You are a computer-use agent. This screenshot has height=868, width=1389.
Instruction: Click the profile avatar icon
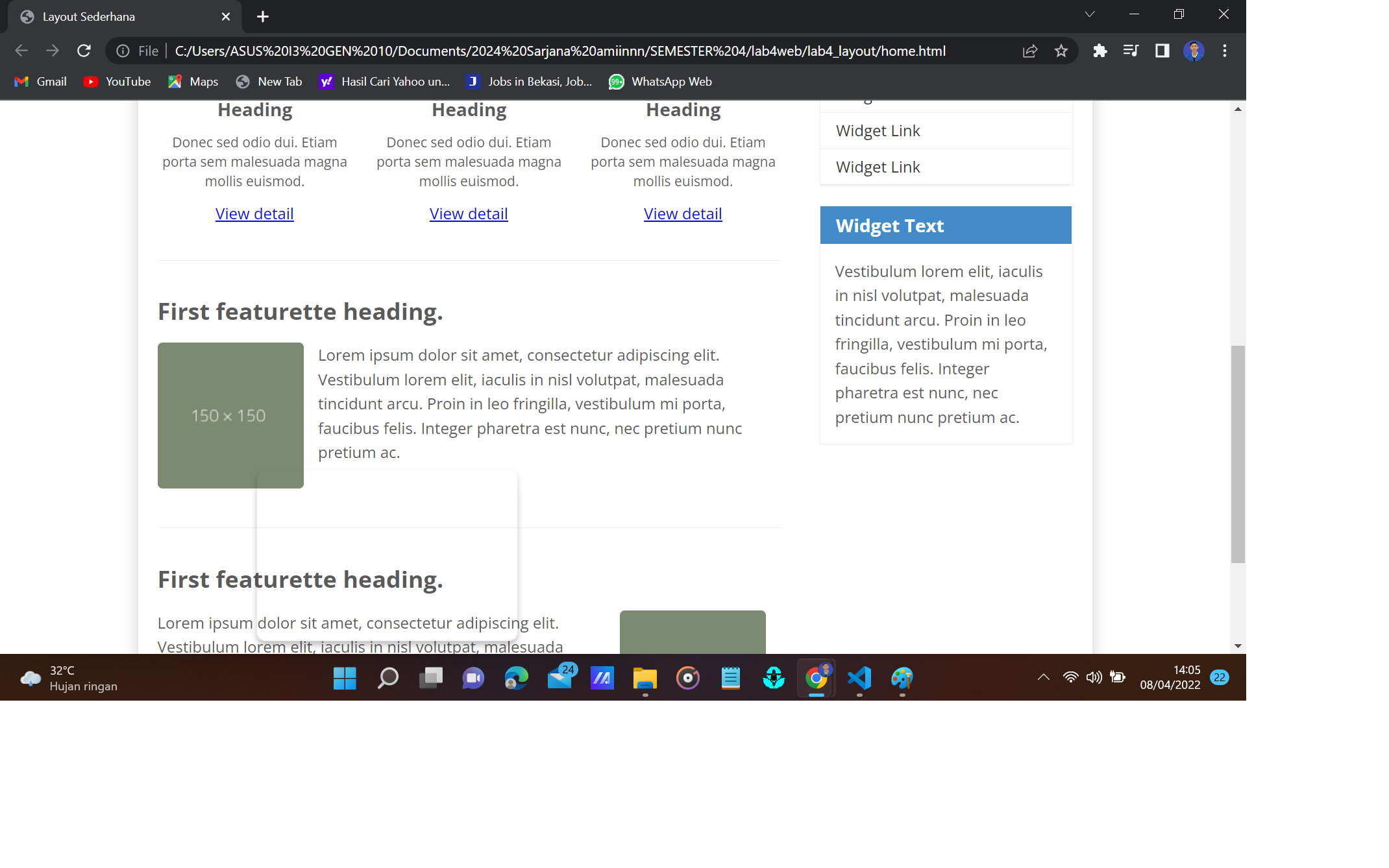(x=1194, y=51)
